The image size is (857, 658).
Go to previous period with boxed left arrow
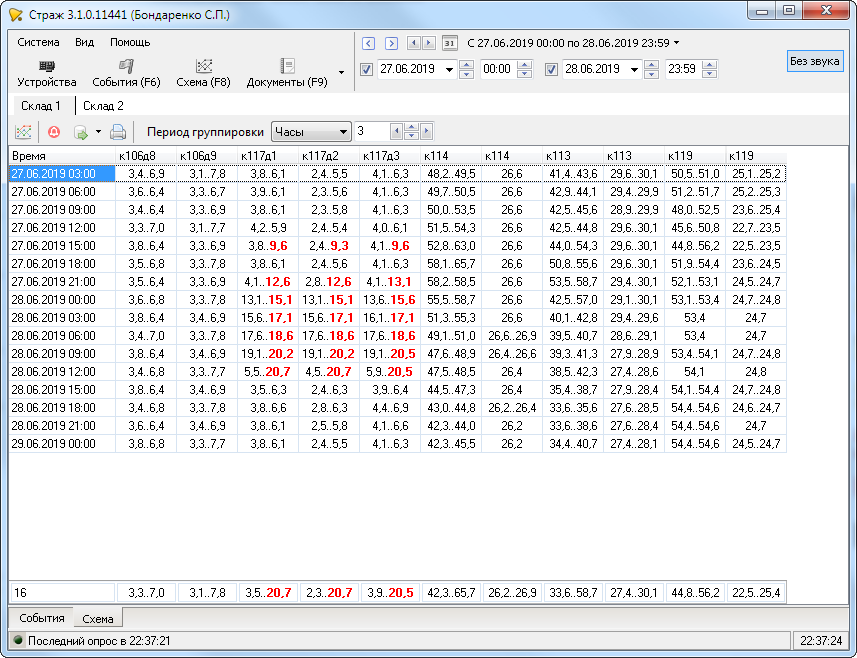[368, 43]
